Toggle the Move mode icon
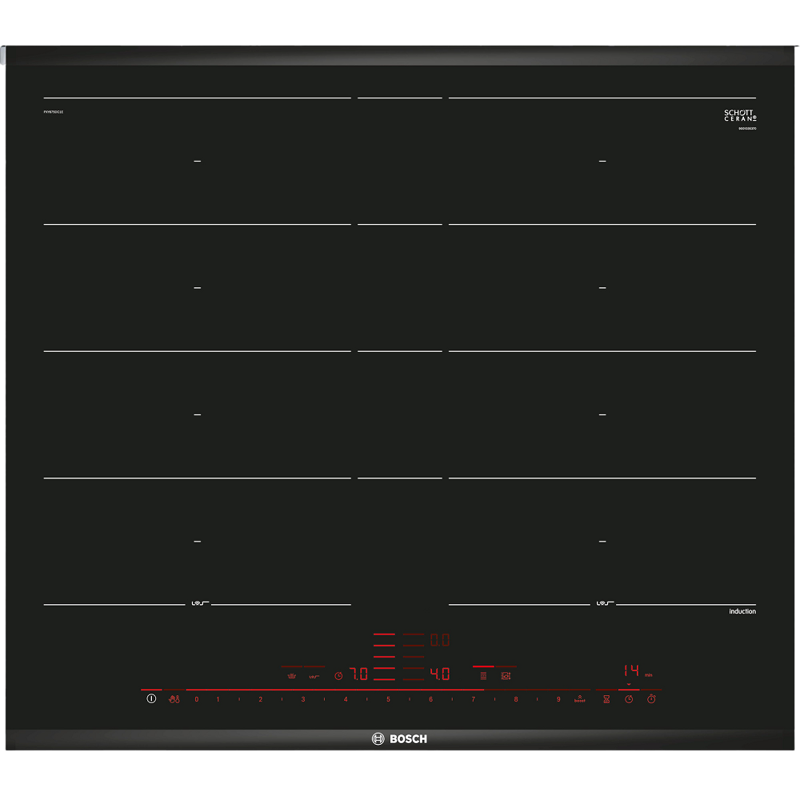 506,676
